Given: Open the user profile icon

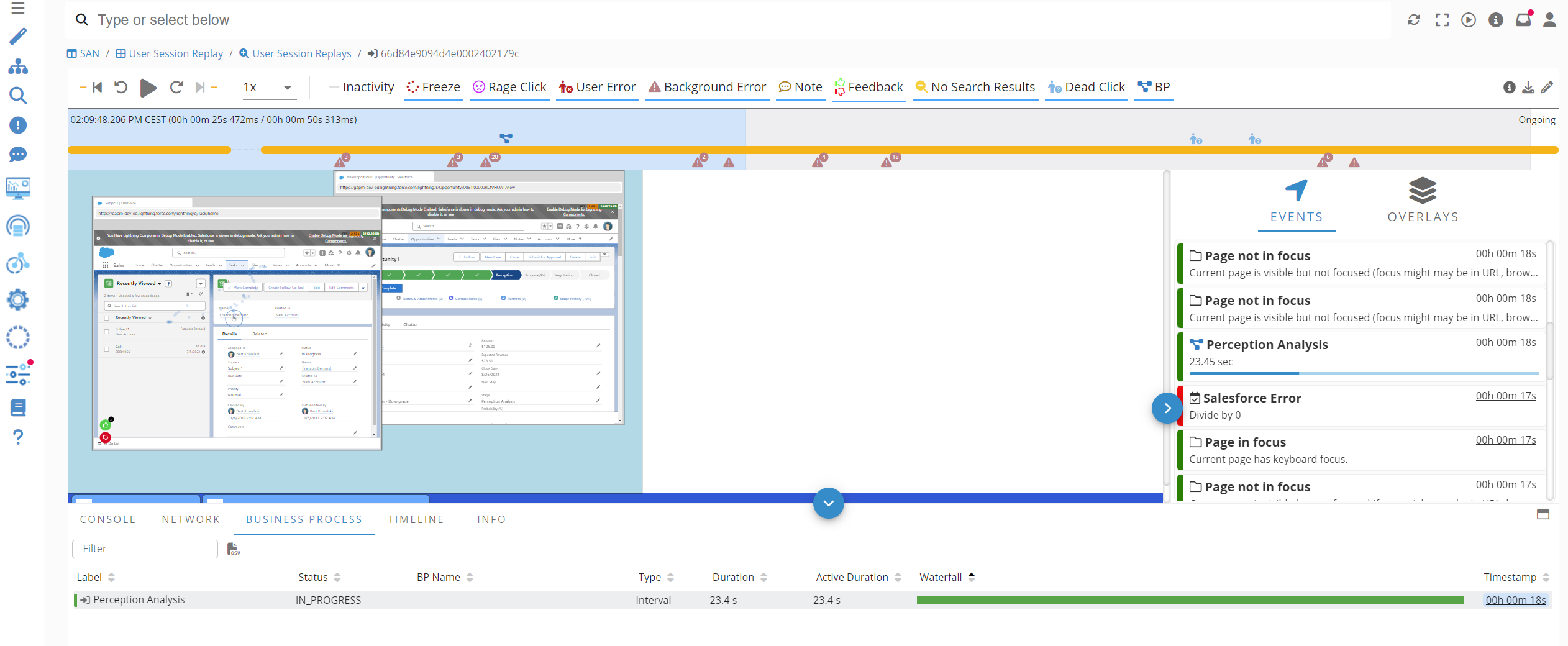Looking at the screenshot, I should point(1550,20).
